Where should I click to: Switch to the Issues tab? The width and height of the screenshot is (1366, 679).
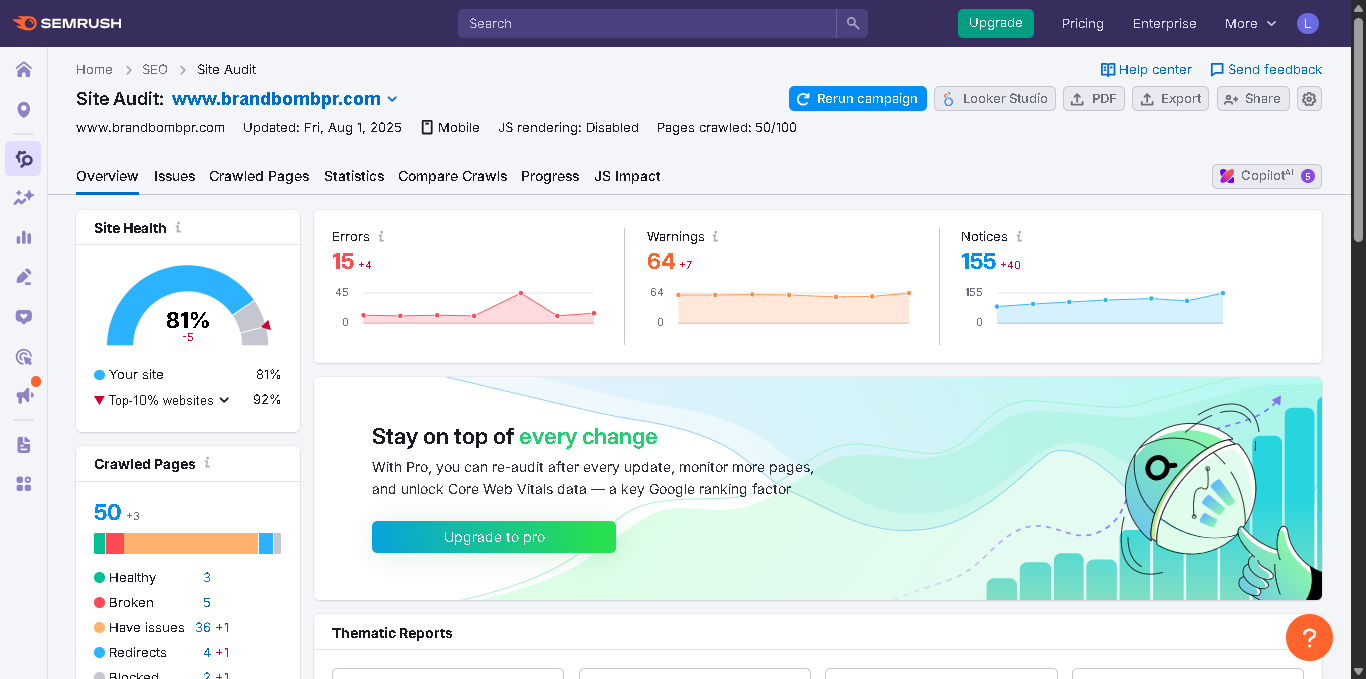174,176
